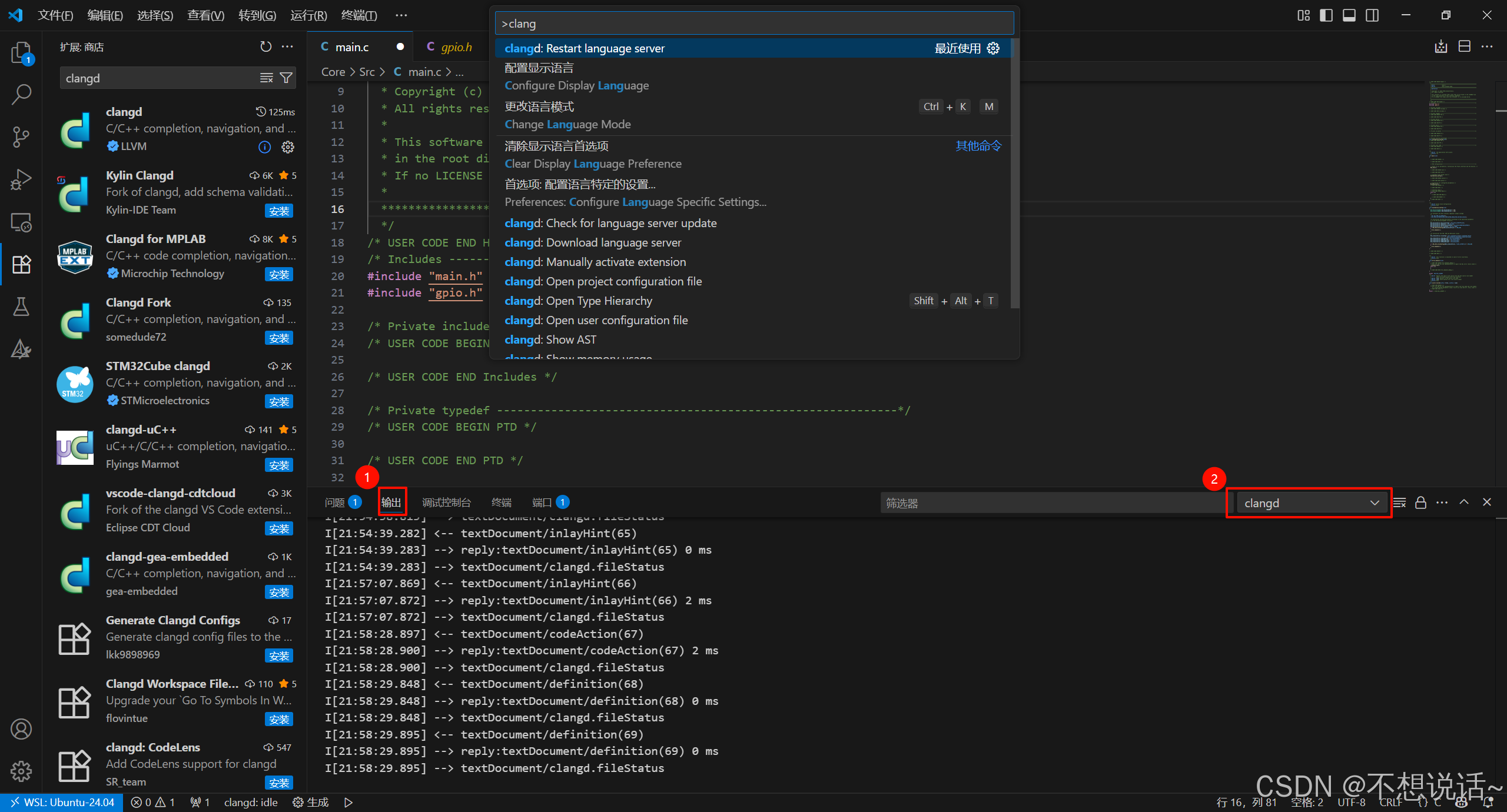
Task: Switch to the gpio.h editor tab
Action: (x=456, y=46)
